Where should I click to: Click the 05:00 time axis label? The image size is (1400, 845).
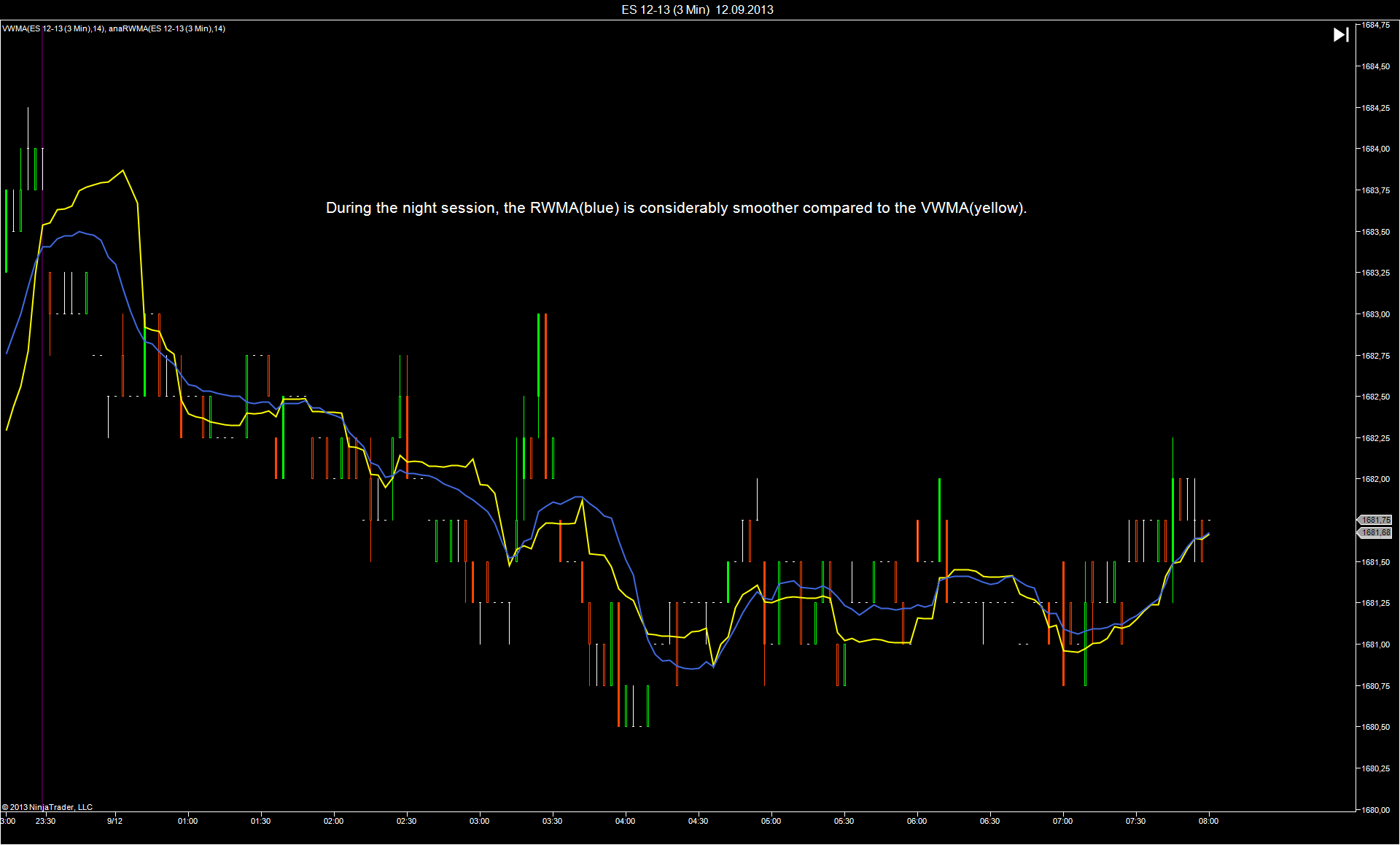point(771,821)
